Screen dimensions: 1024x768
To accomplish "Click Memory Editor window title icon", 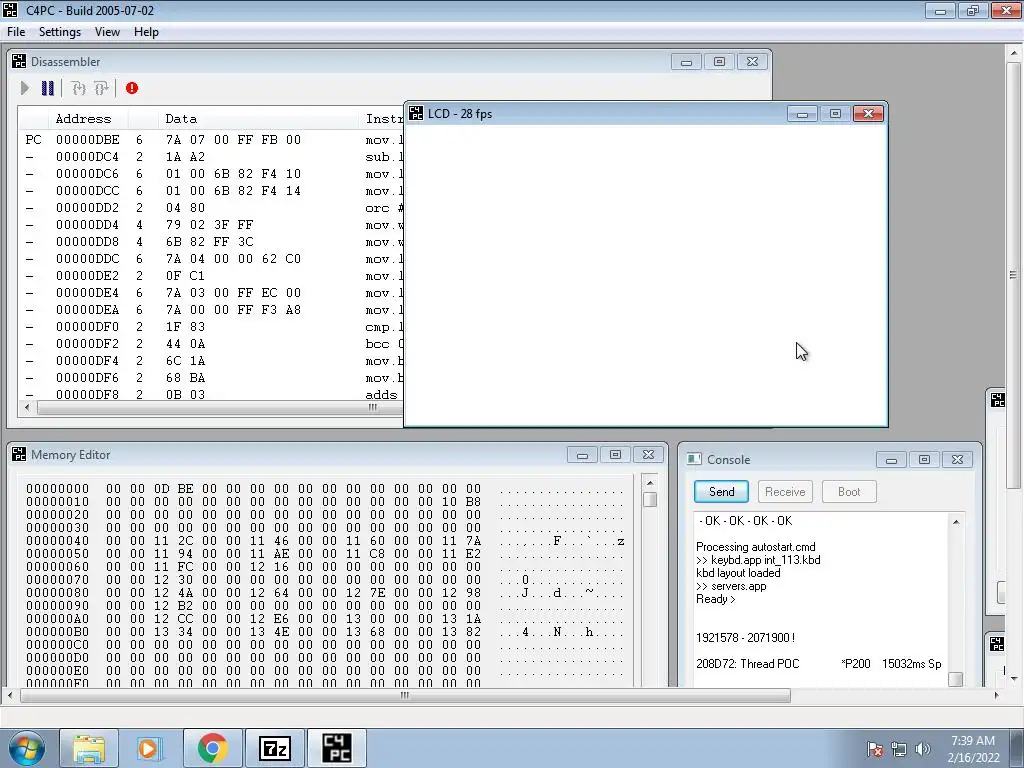I will 19,455.
